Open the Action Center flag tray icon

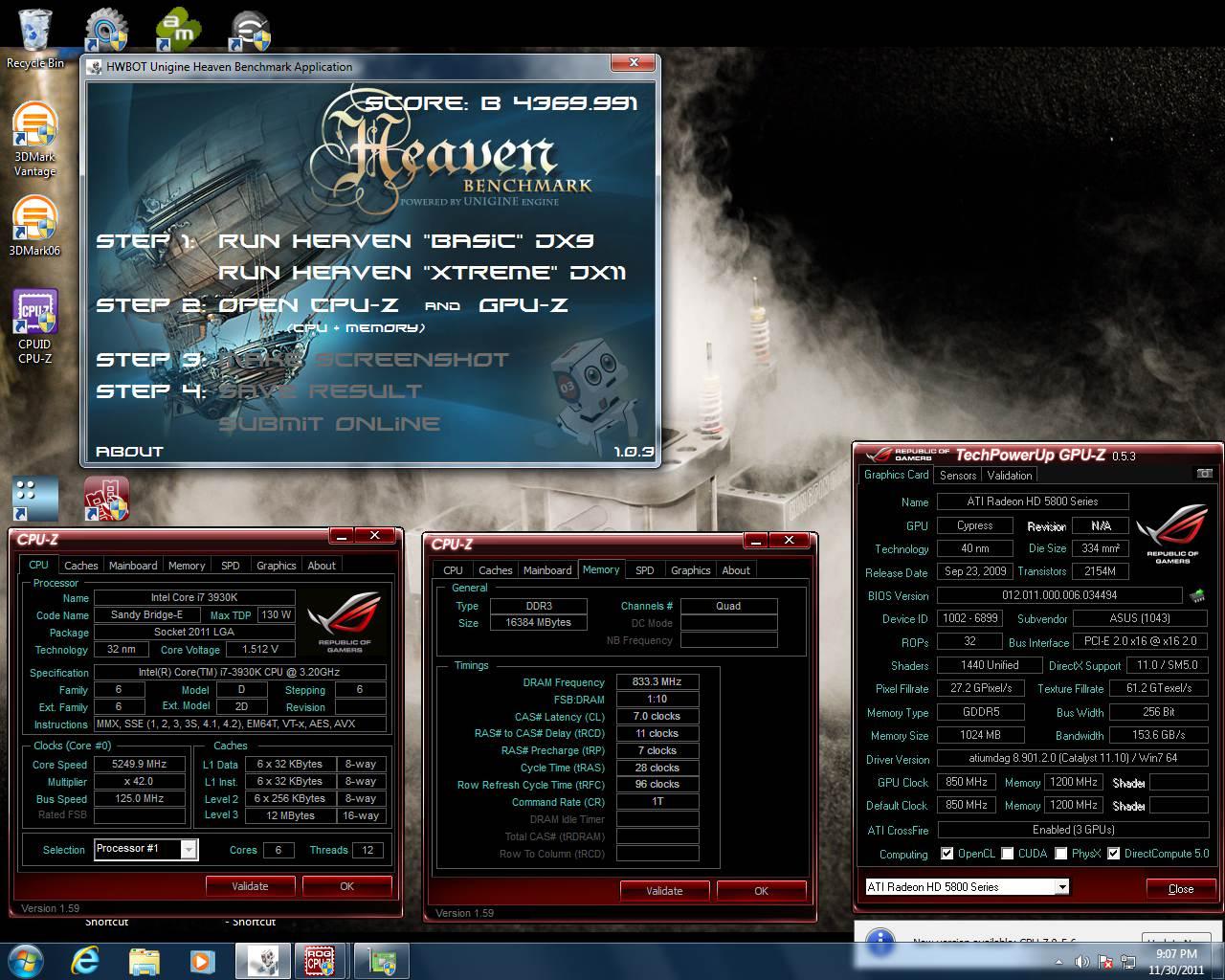click(1105, 962)
